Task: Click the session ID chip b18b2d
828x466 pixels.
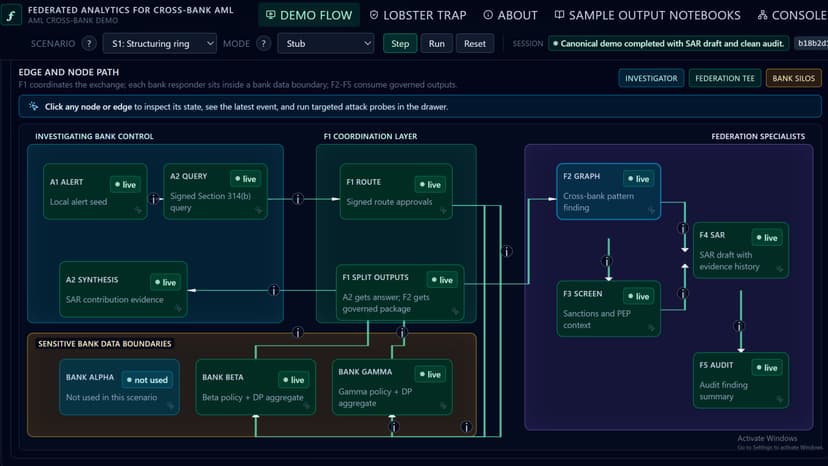Action: tap(811, 43)
